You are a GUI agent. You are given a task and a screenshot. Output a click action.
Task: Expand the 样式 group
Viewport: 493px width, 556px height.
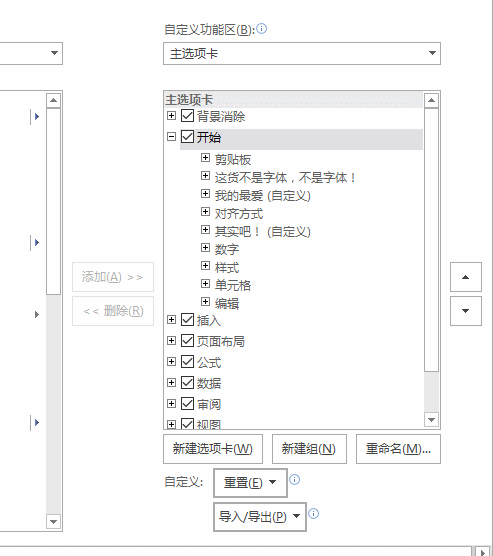point(205,266)
